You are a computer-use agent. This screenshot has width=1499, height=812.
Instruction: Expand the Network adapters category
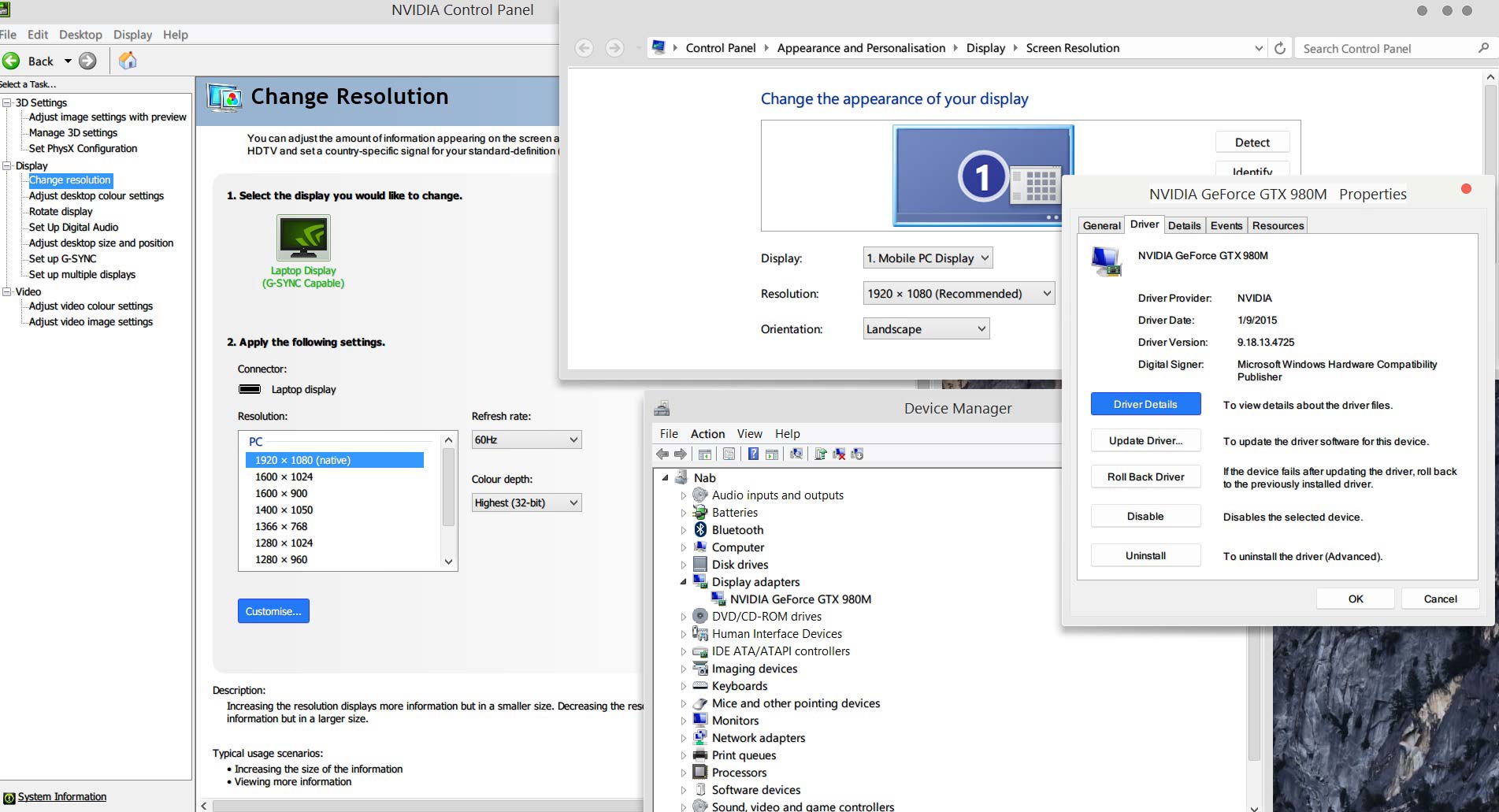click(683, 738)
